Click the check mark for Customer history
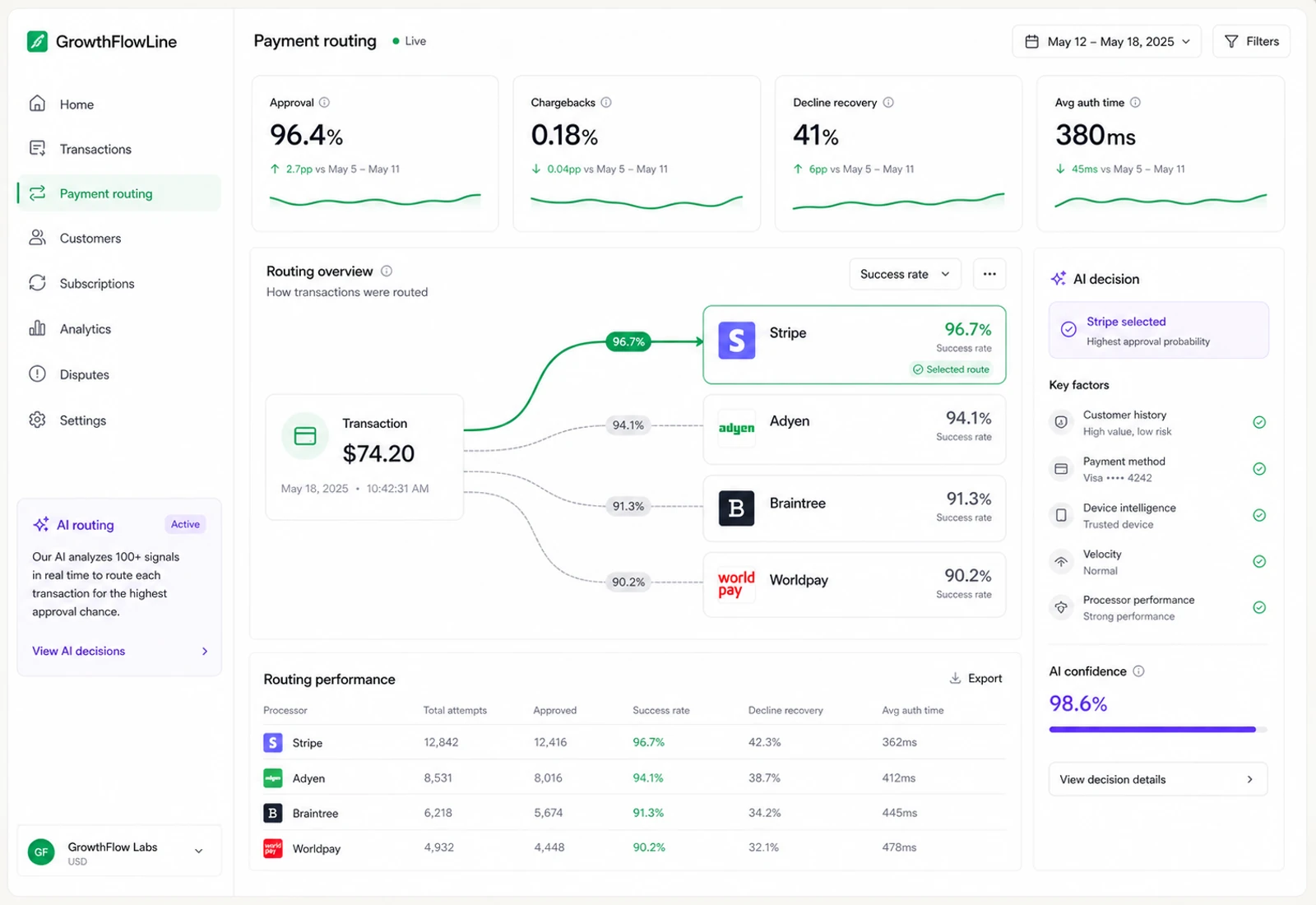1316x905 pixels. tap(1258, 422)
